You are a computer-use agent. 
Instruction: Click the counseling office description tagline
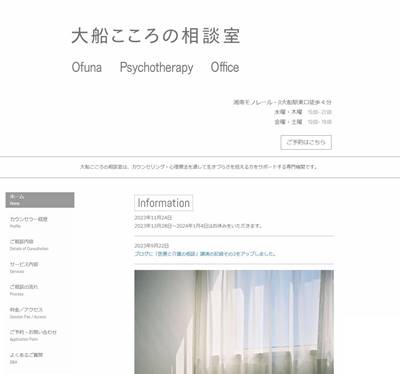click(199, 167)
